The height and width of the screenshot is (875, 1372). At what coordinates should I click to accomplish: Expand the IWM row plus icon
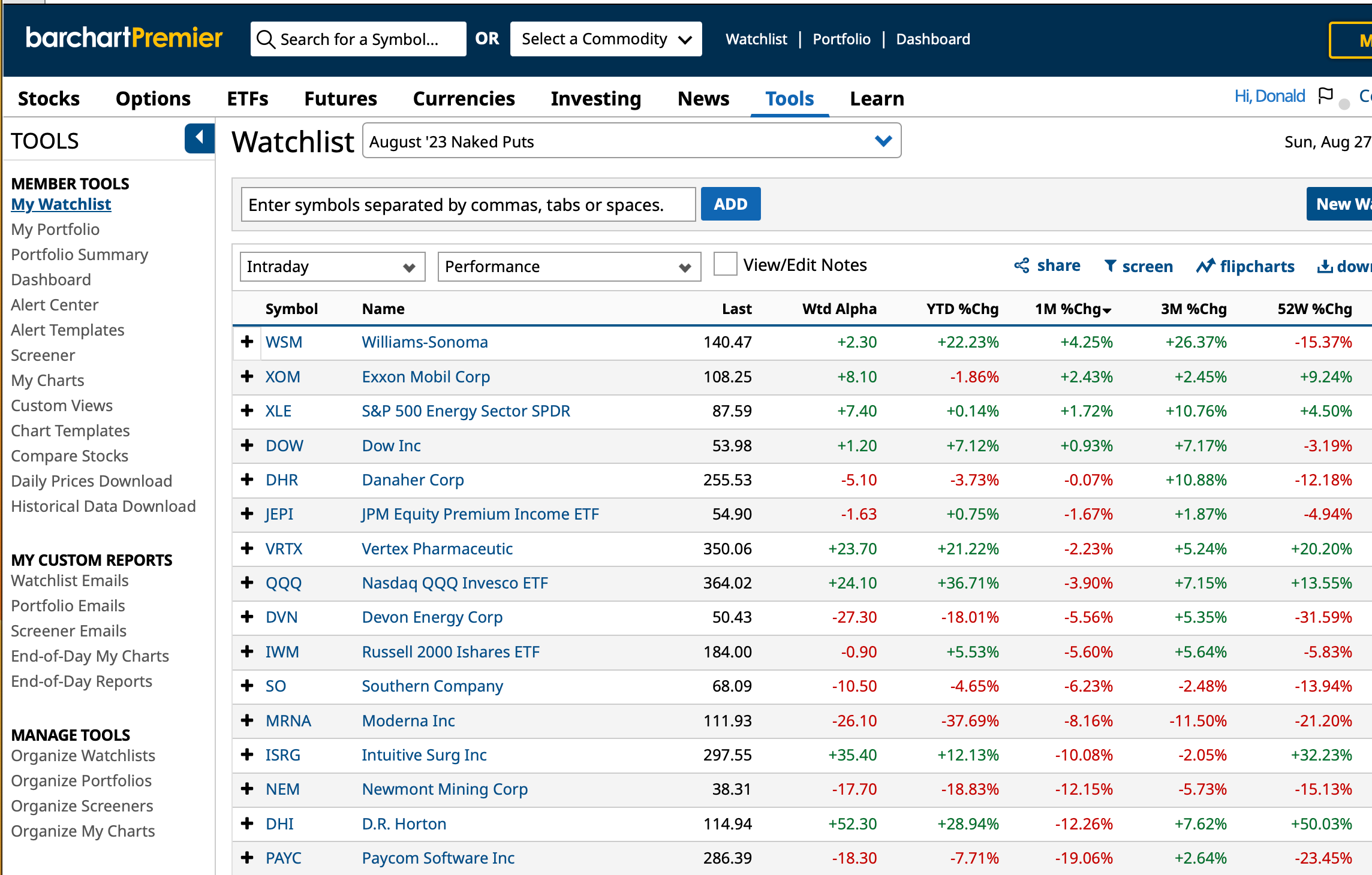pos(247,651)
